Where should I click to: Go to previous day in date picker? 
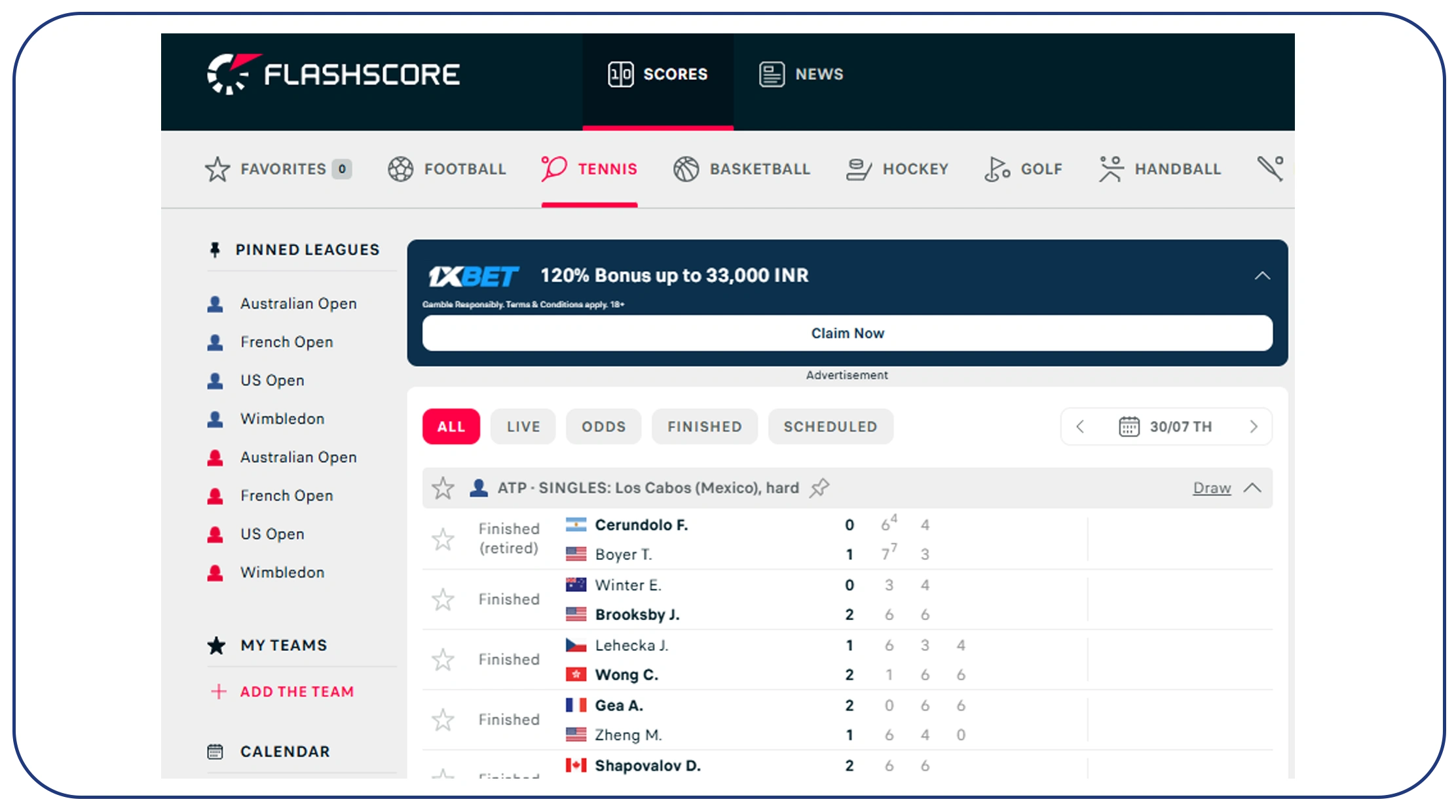[1080, 427]
